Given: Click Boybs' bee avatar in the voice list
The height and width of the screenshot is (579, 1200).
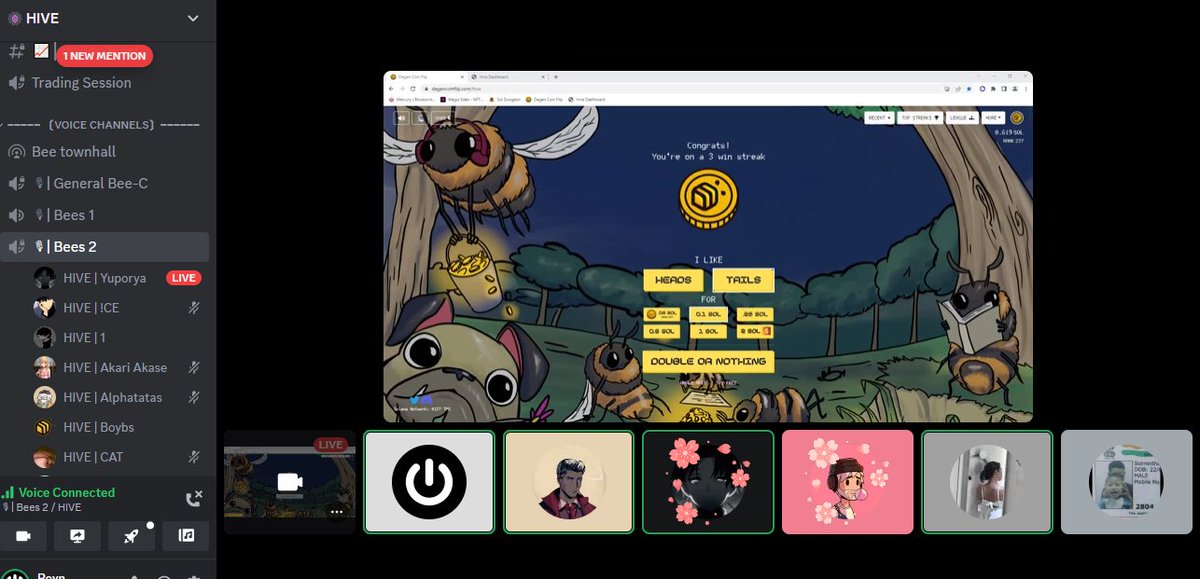Looking at the screenshot, I should [x=44, y=428].
